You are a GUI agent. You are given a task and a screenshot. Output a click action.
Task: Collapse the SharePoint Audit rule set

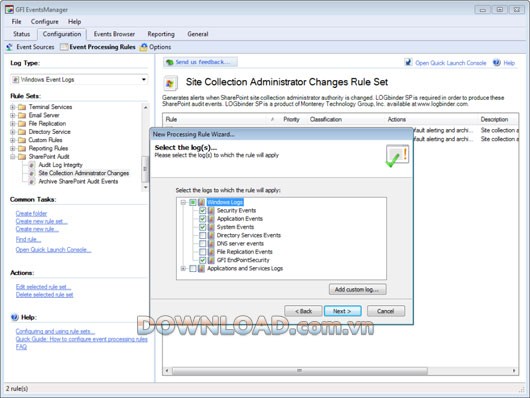click(13, 157)
